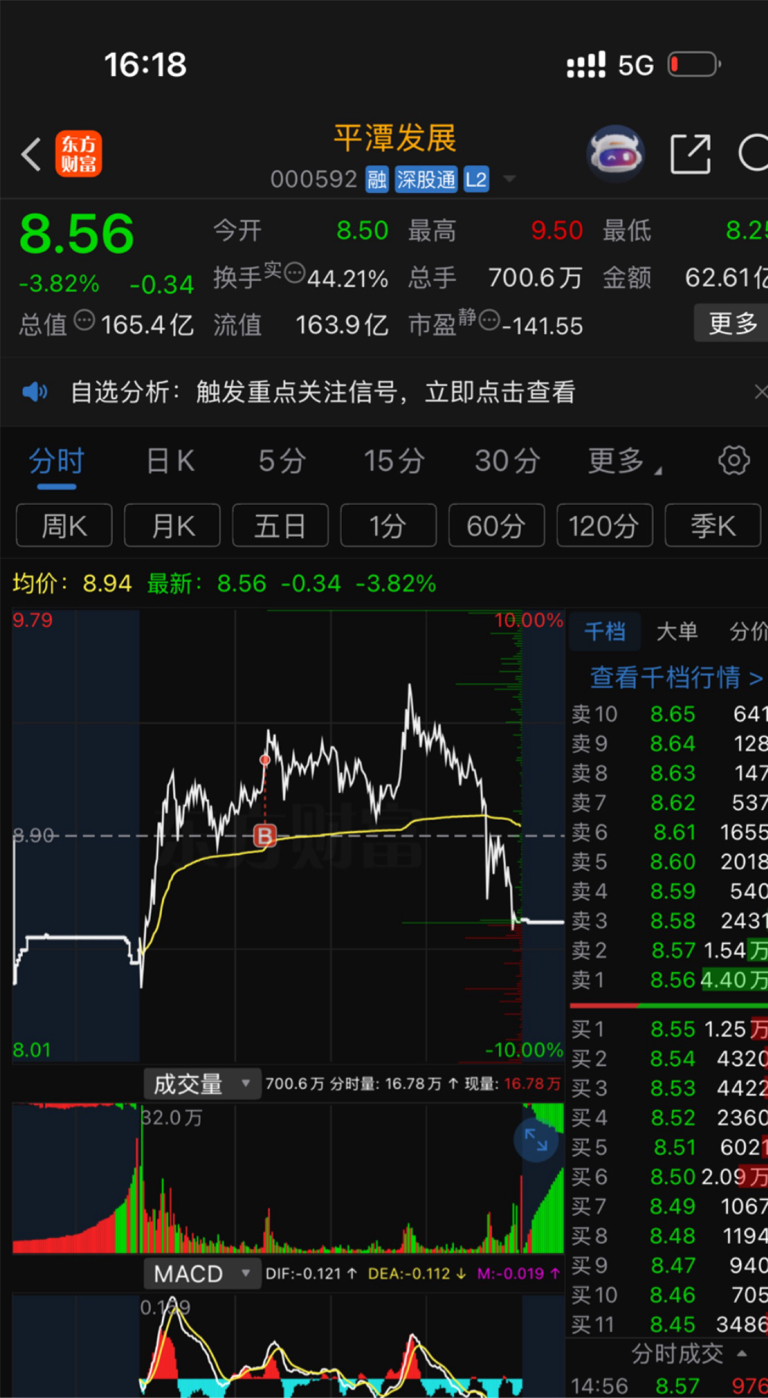Screen dimensions: 768x1398
Task: Tap the 卖1 order row 8.56
Action: click(669, 980)
